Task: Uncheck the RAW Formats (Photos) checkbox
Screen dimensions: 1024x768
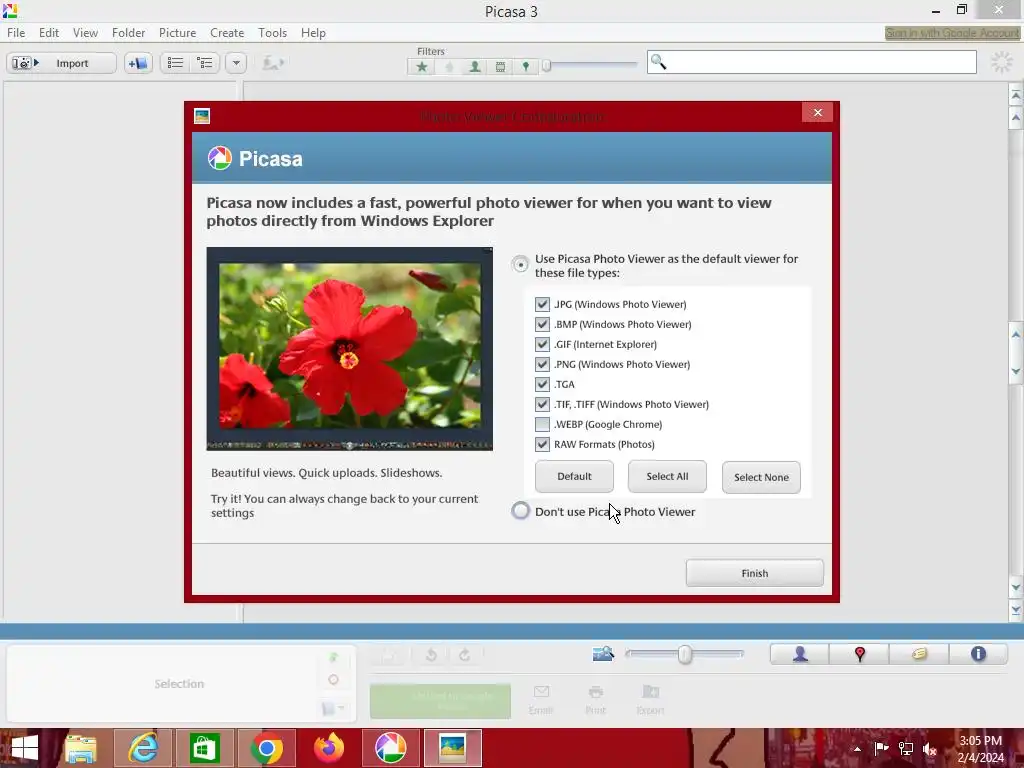Action: [542, 444]
